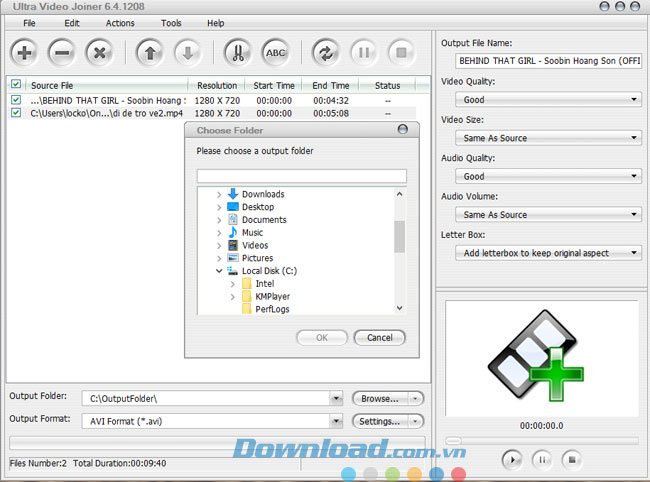Move the selected file up with arrow icon
This screenshot has height=482, width=650.
(150, 53)
